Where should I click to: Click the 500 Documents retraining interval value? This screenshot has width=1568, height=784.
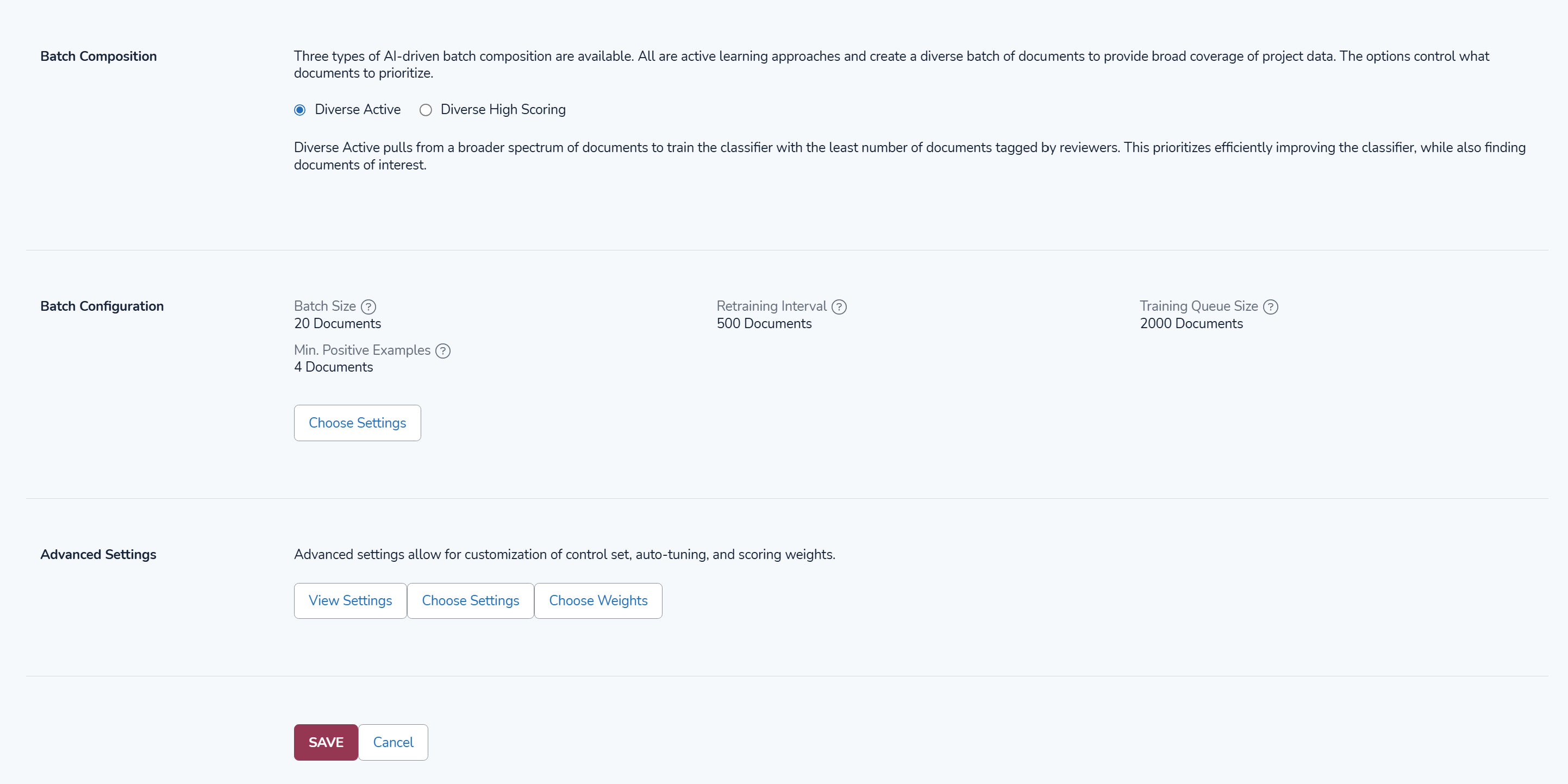tap(764, 324)
